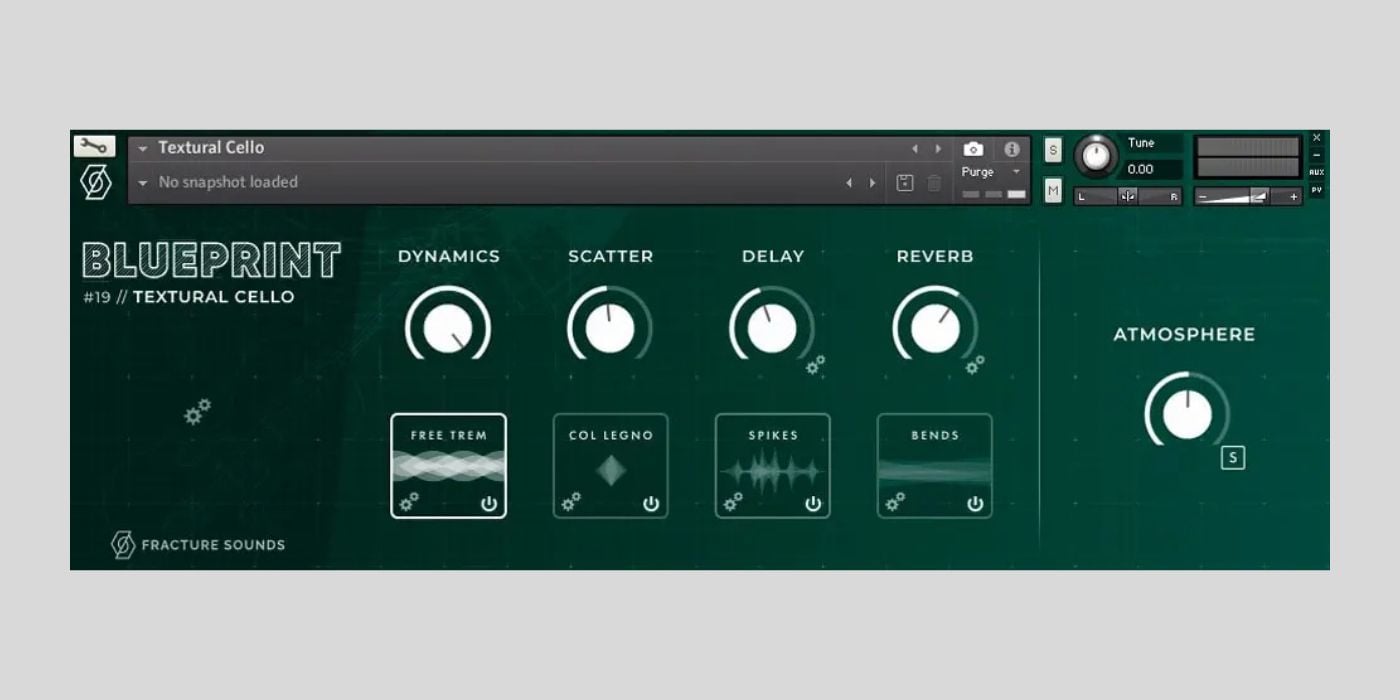Toggle Bends power button

coord(975,504)
